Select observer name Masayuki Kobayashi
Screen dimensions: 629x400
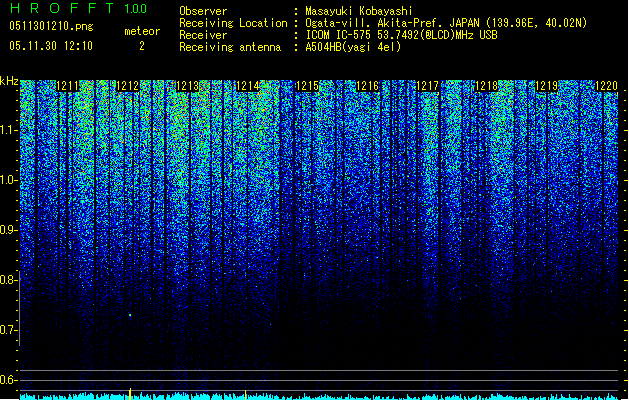[x=359, y=11]
